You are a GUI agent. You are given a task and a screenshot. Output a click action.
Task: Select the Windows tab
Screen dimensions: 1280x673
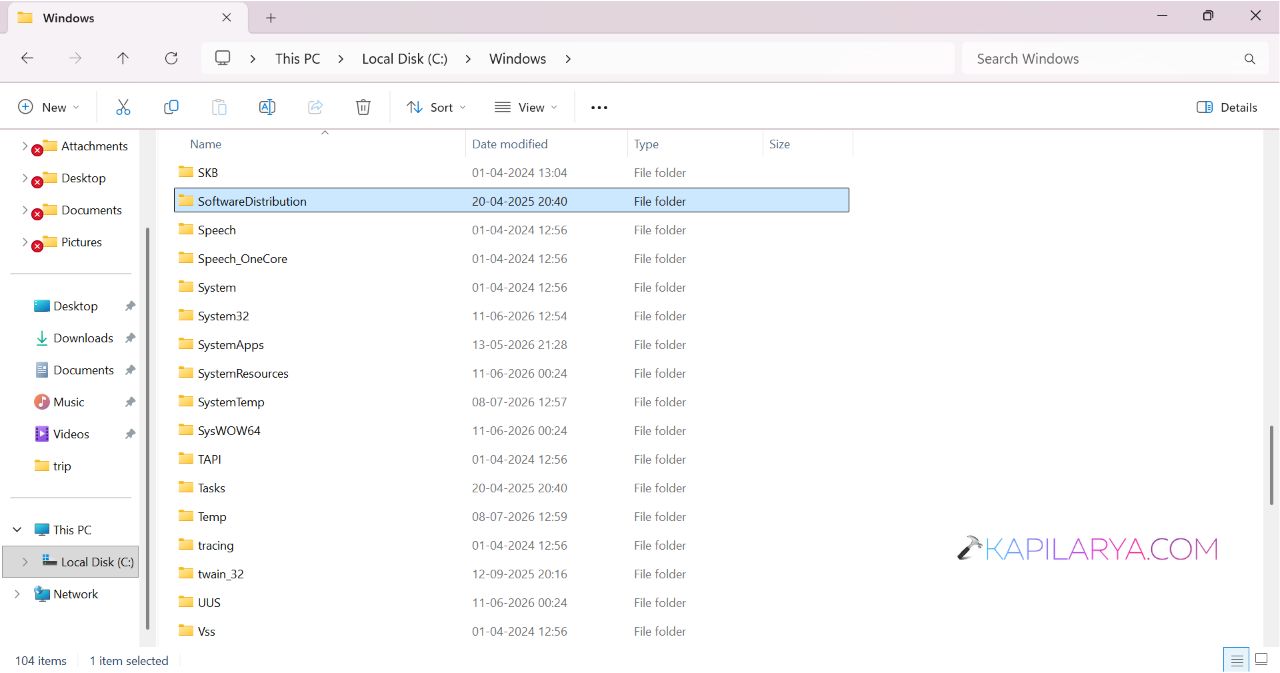pos(125,18)
